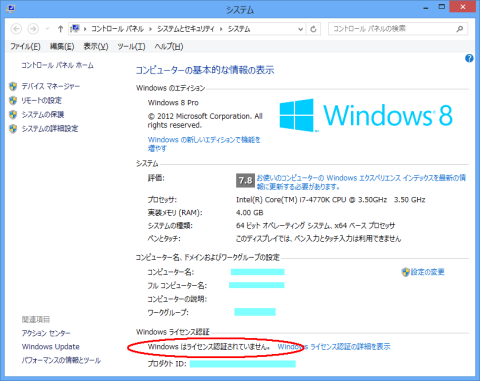
Task: Click the 設定の変更 link
Action: click(x=427, y=272)
